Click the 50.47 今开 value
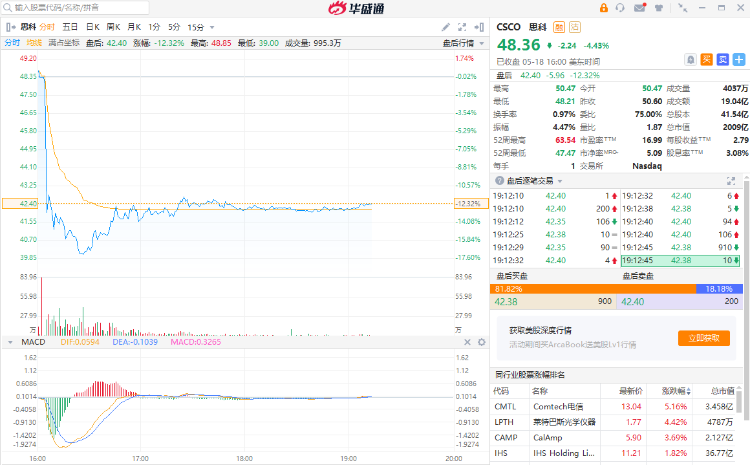Screen dimensions: 750x465 point(652,89)
